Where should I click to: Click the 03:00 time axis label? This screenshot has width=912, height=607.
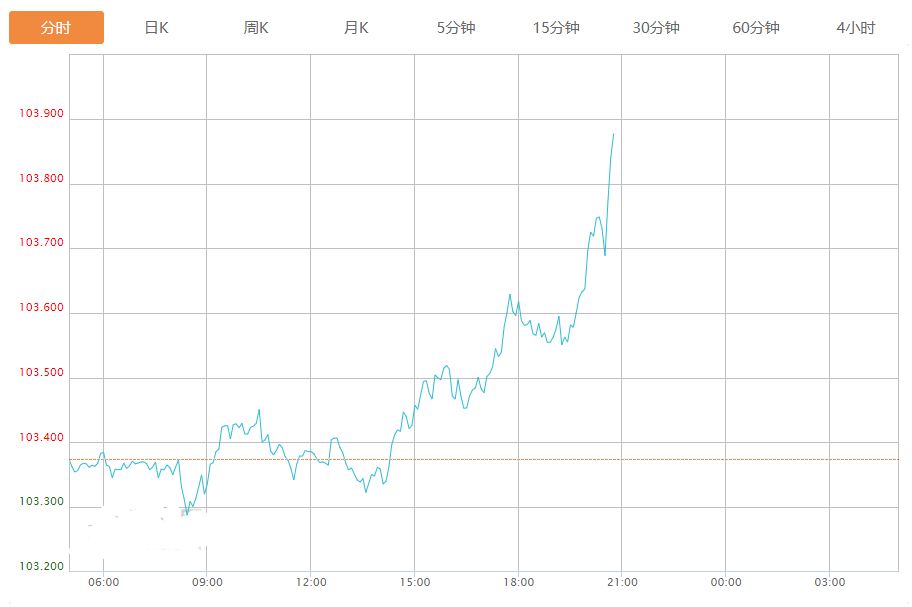tap(829, 583)
